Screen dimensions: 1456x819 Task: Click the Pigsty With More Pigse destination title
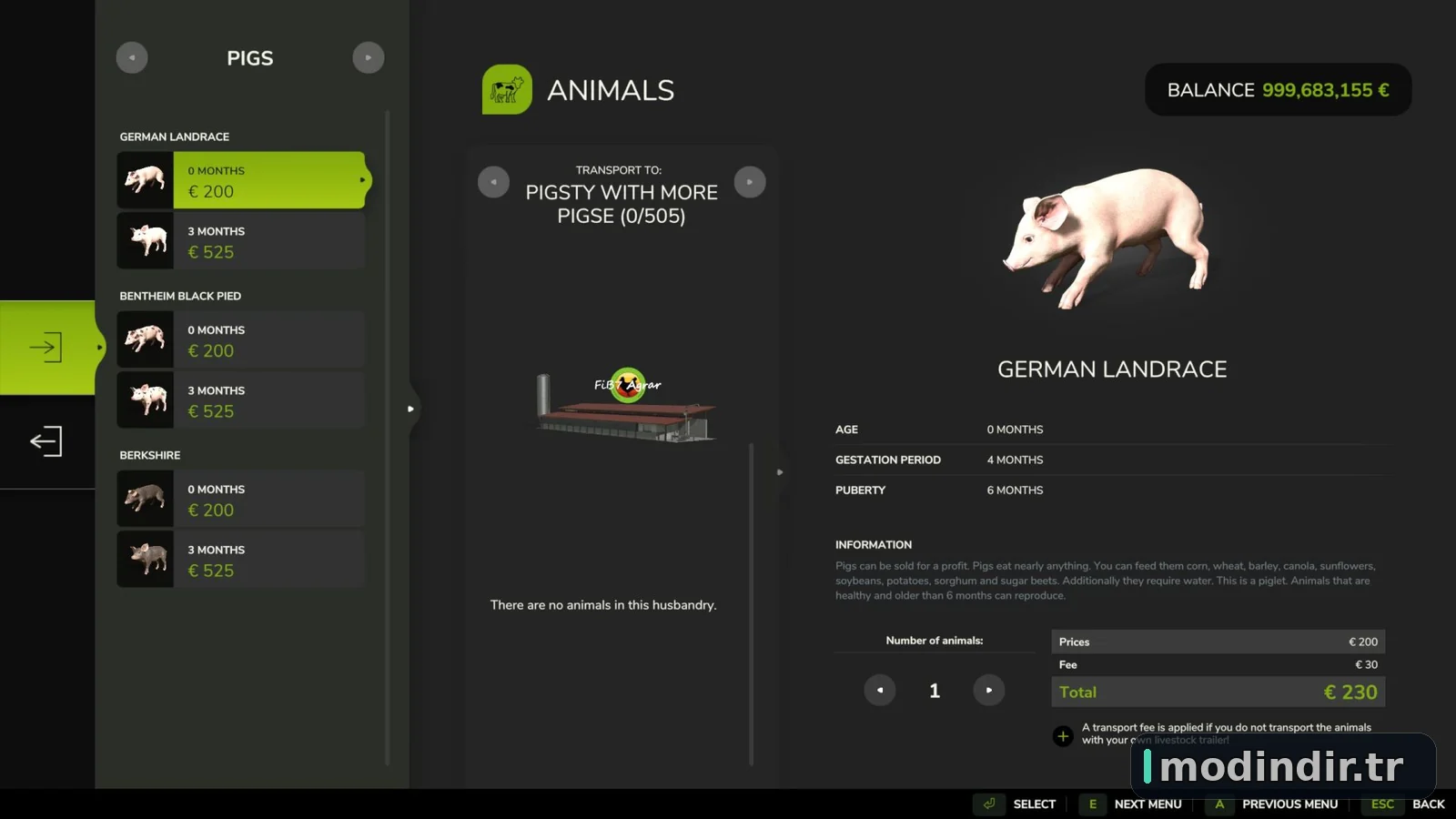pyautogui.click(x=622, y=204)
